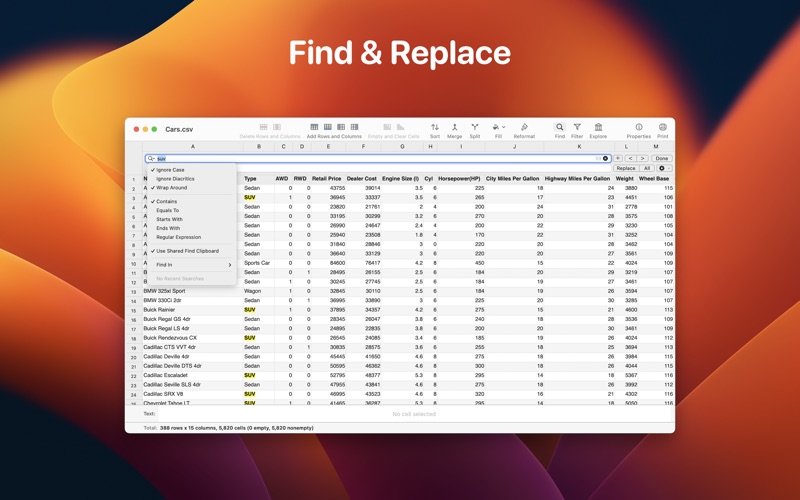Click the Replace button

click(626, 168)
